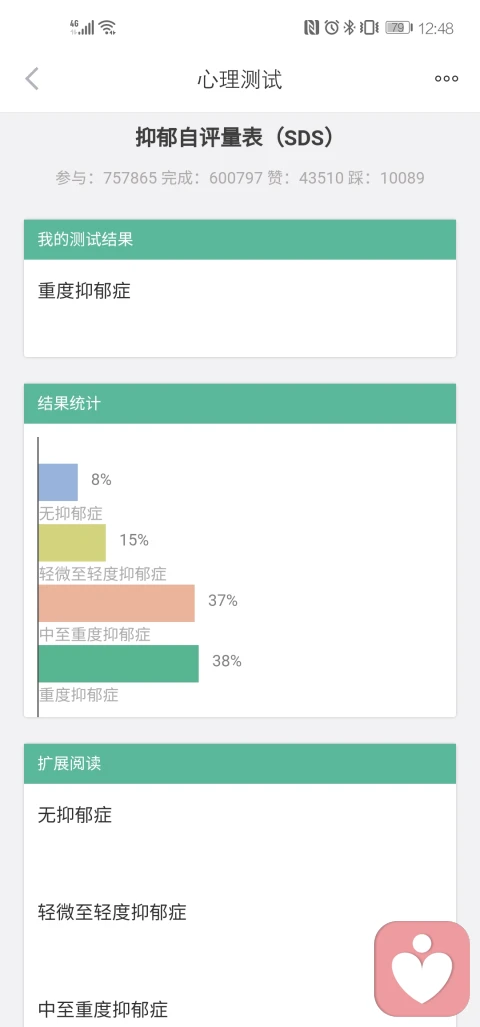Select the green 38% 重度抑郁症 bar
The height and width of the screenshot is (1027, 480).
[119, 663]
